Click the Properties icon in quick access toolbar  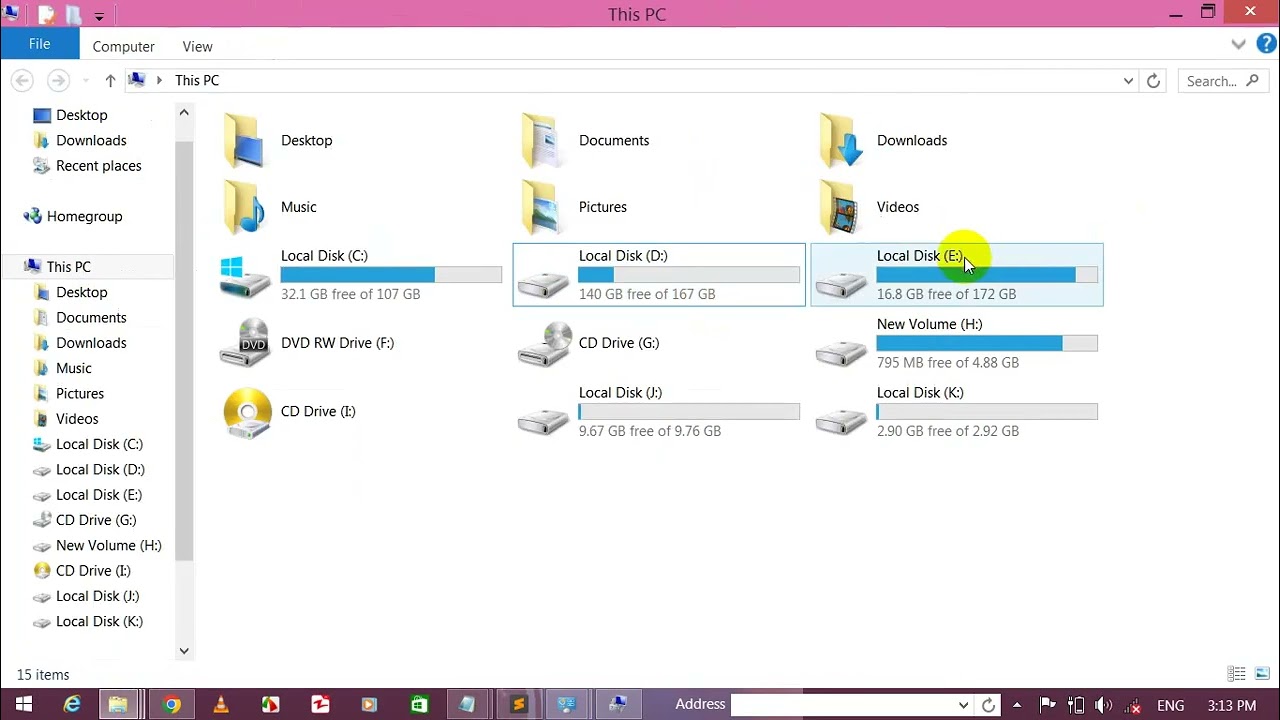(47, 14)
